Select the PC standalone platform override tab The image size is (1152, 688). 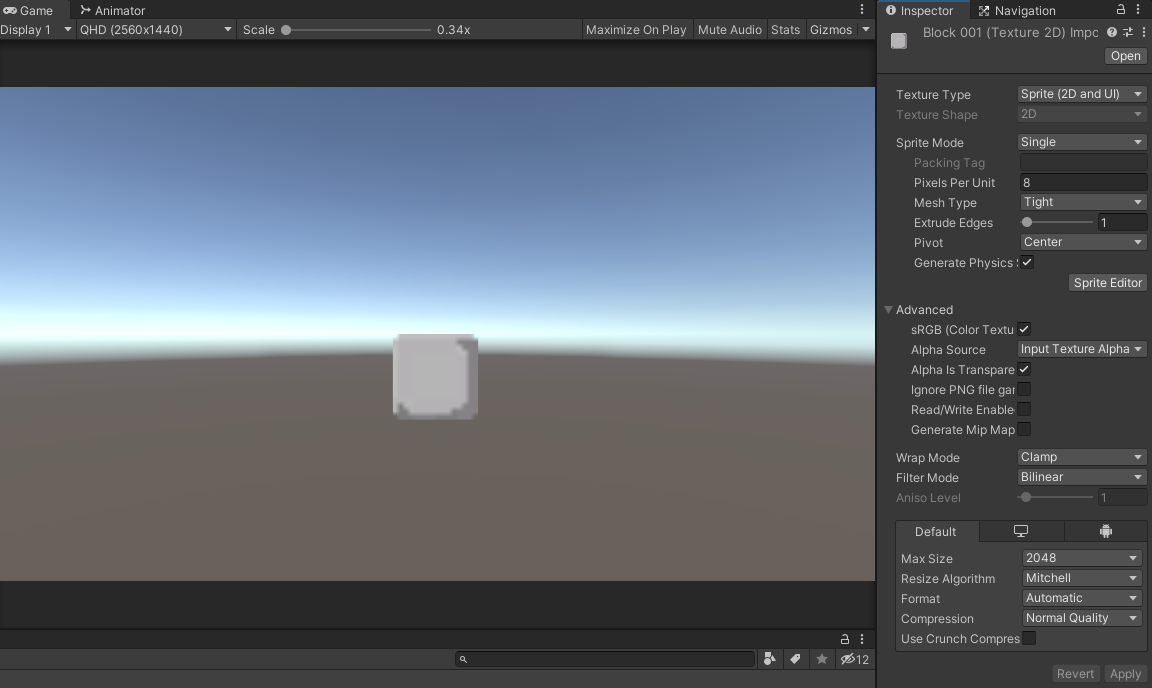point(1021,531)
